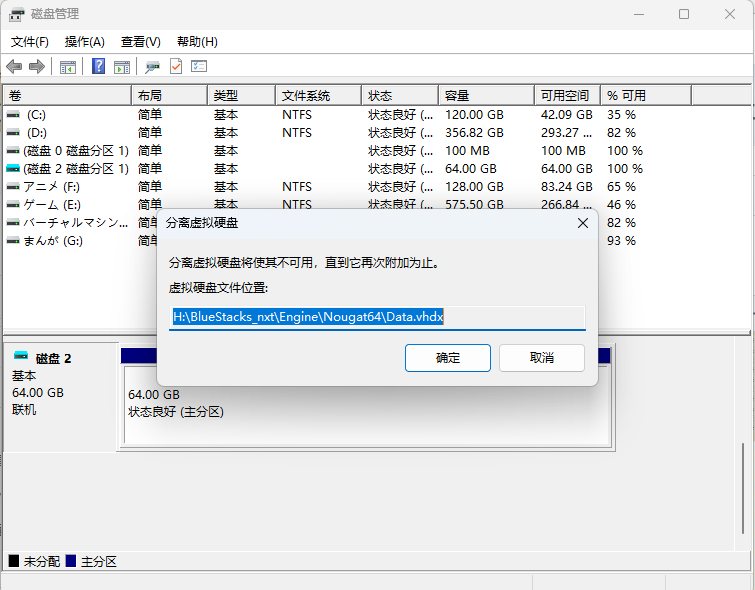Click the 93 % available cell
This screenshot has height=590, width=755.
click(x=621, y=241)
